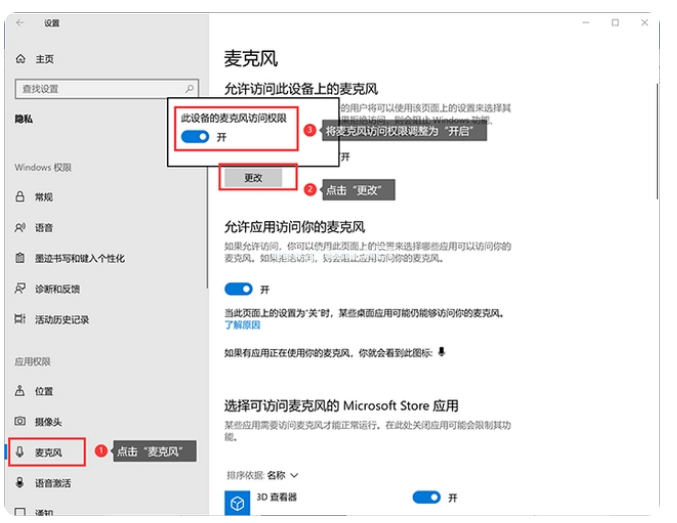677x523 pixels.
Task: Open 常规 via its lock icon in the sidebar
Action: [21, 197]
